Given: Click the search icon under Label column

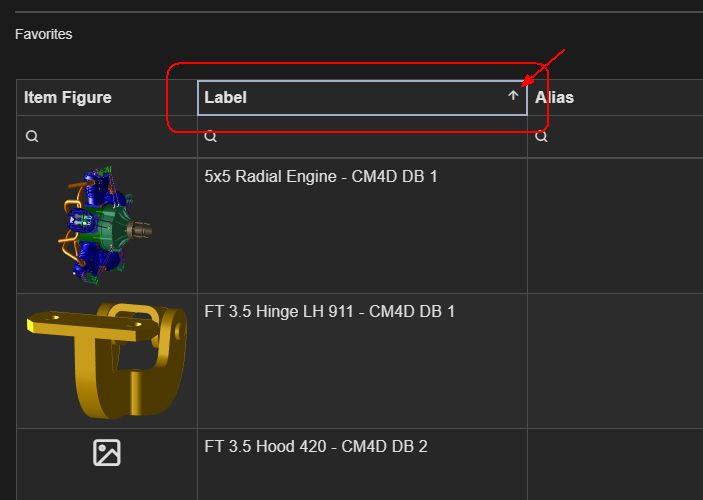Looking at the screenshot, I should pos(210,136).
